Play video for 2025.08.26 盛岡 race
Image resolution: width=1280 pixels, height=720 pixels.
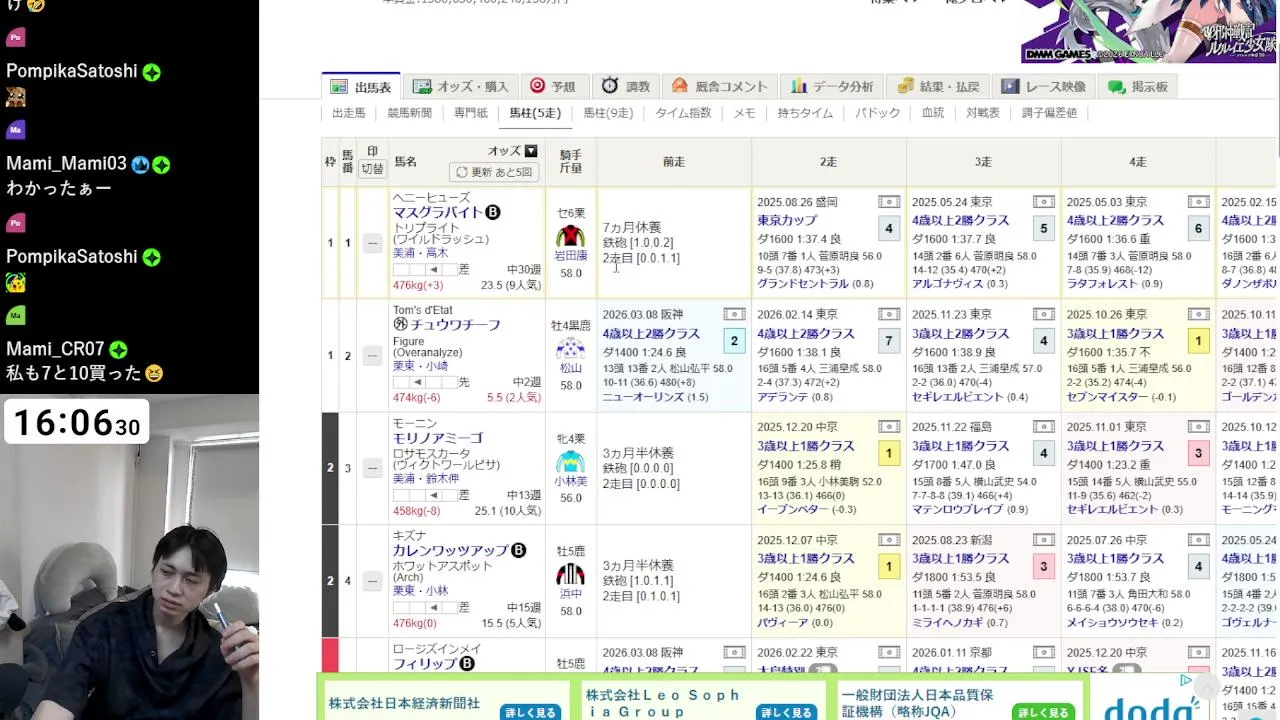point(889,202)
